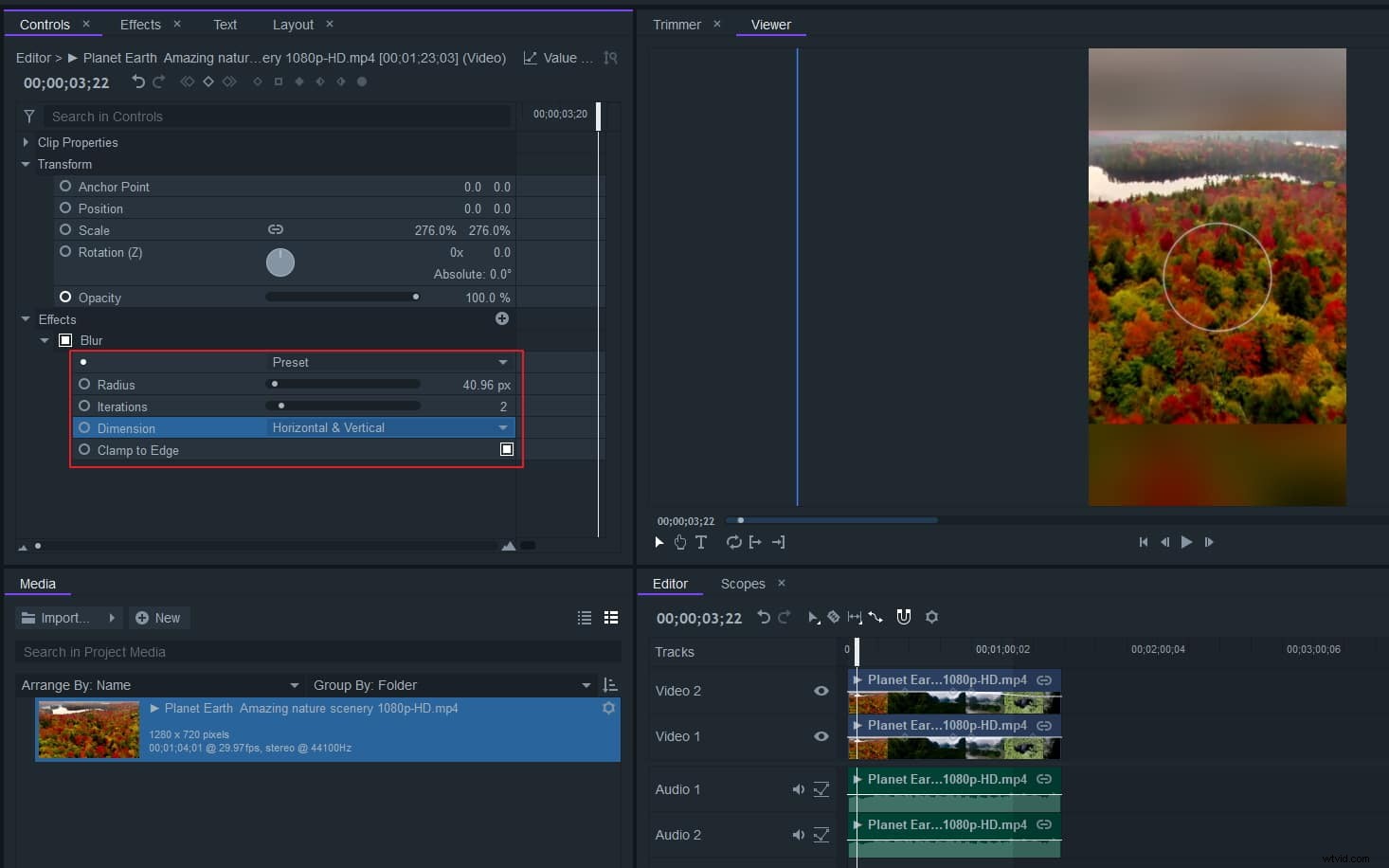Expand the Clip Properties section
This screenshot has height=868, width=1389.
click(x=26, y=142)
